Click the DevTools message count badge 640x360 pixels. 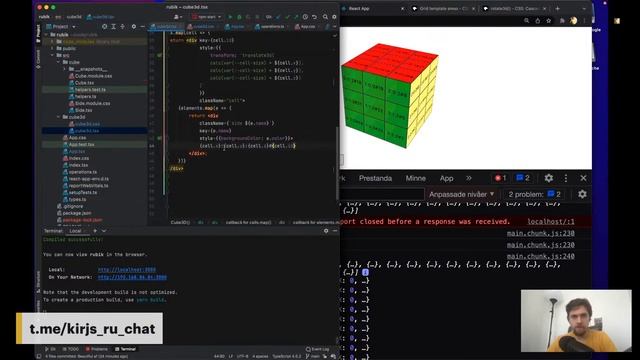(523, 178)
